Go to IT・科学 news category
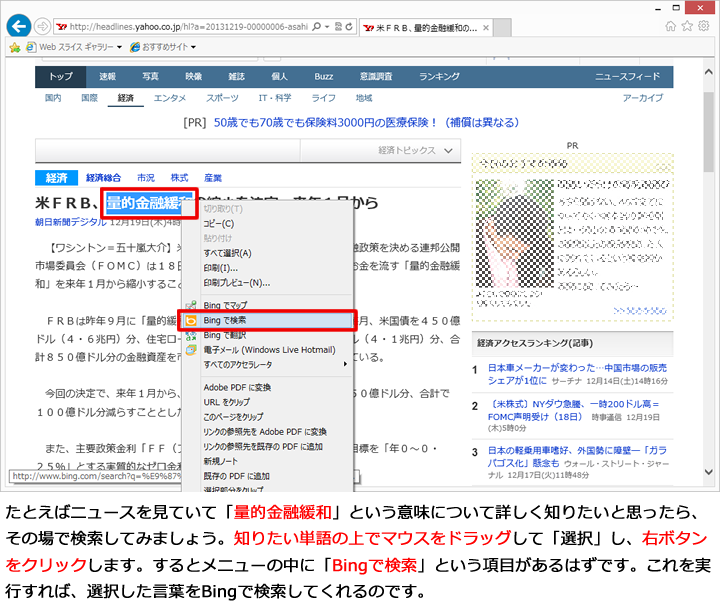 [275, 98]
